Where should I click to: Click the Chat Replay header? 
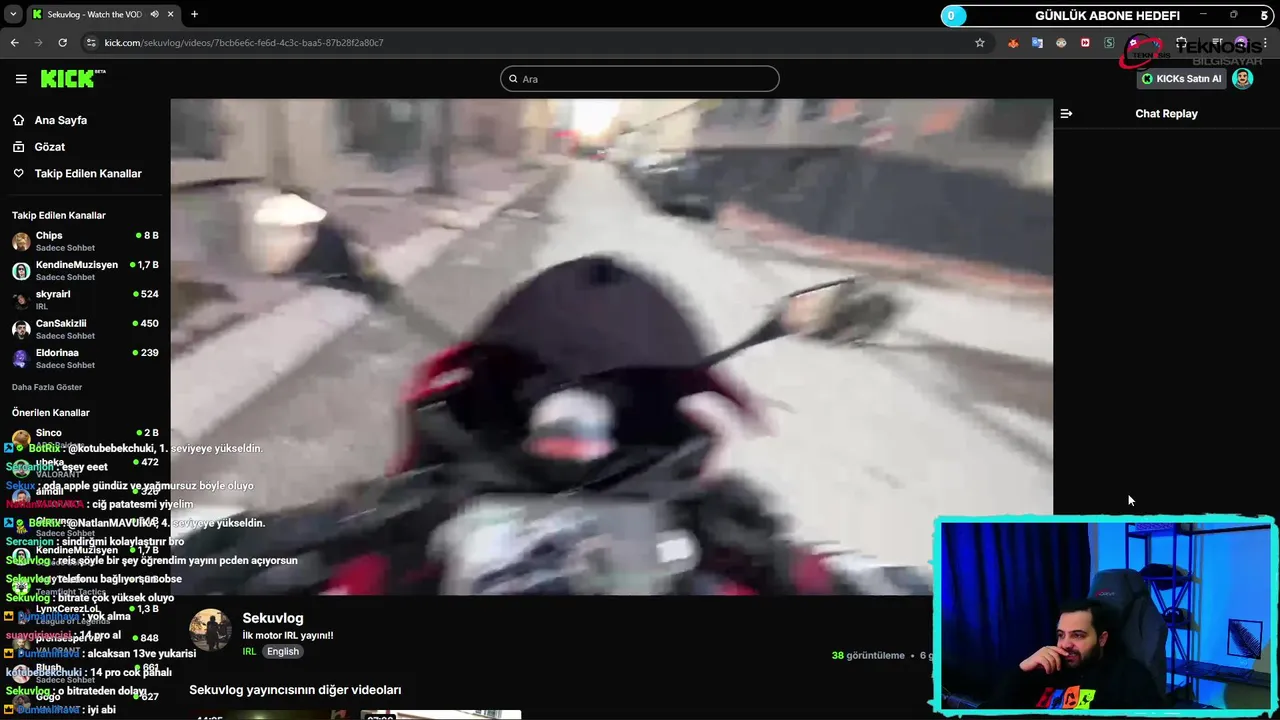[x=1166, y=114]
